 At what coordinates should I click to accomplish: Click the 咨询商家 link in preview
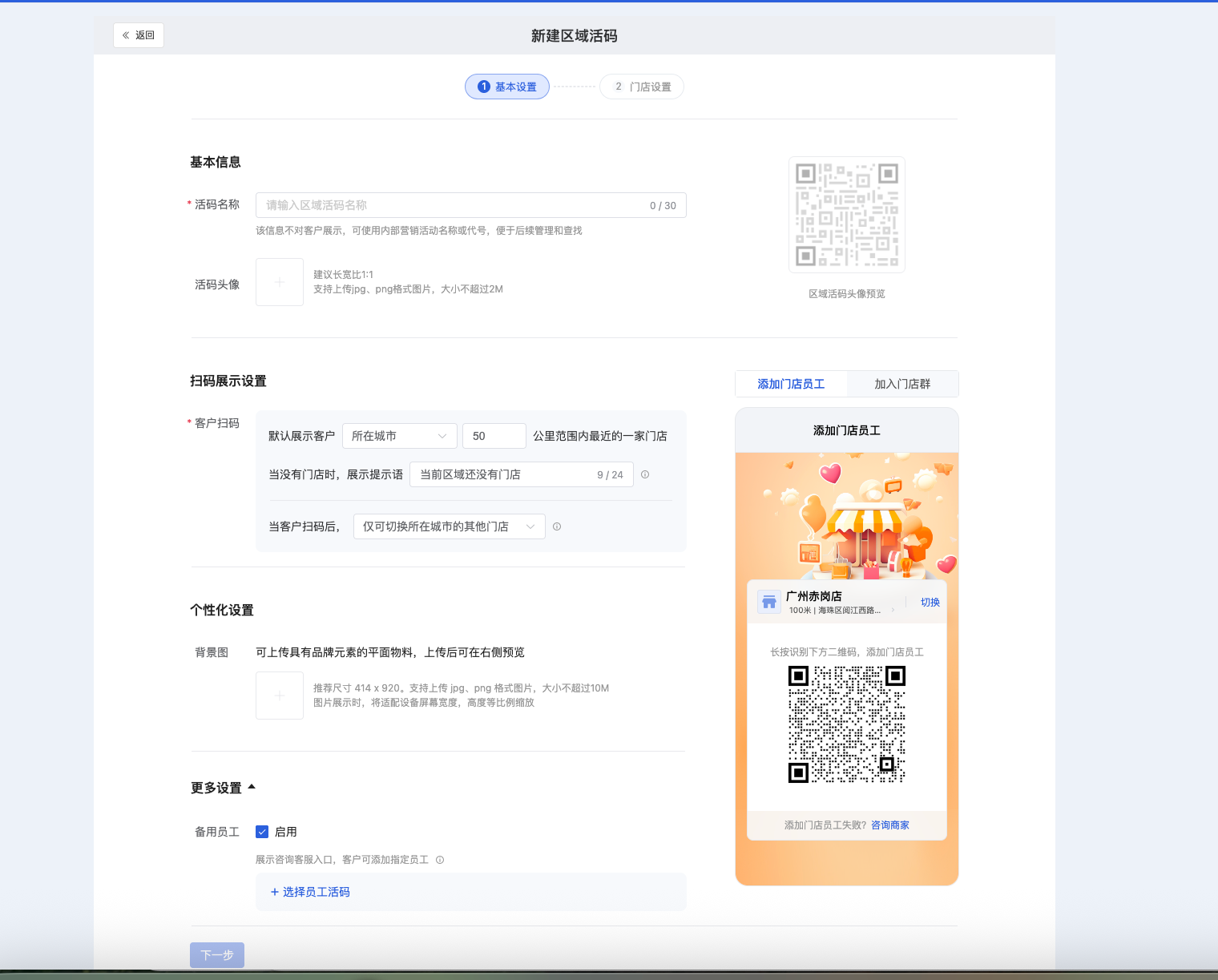890,825
